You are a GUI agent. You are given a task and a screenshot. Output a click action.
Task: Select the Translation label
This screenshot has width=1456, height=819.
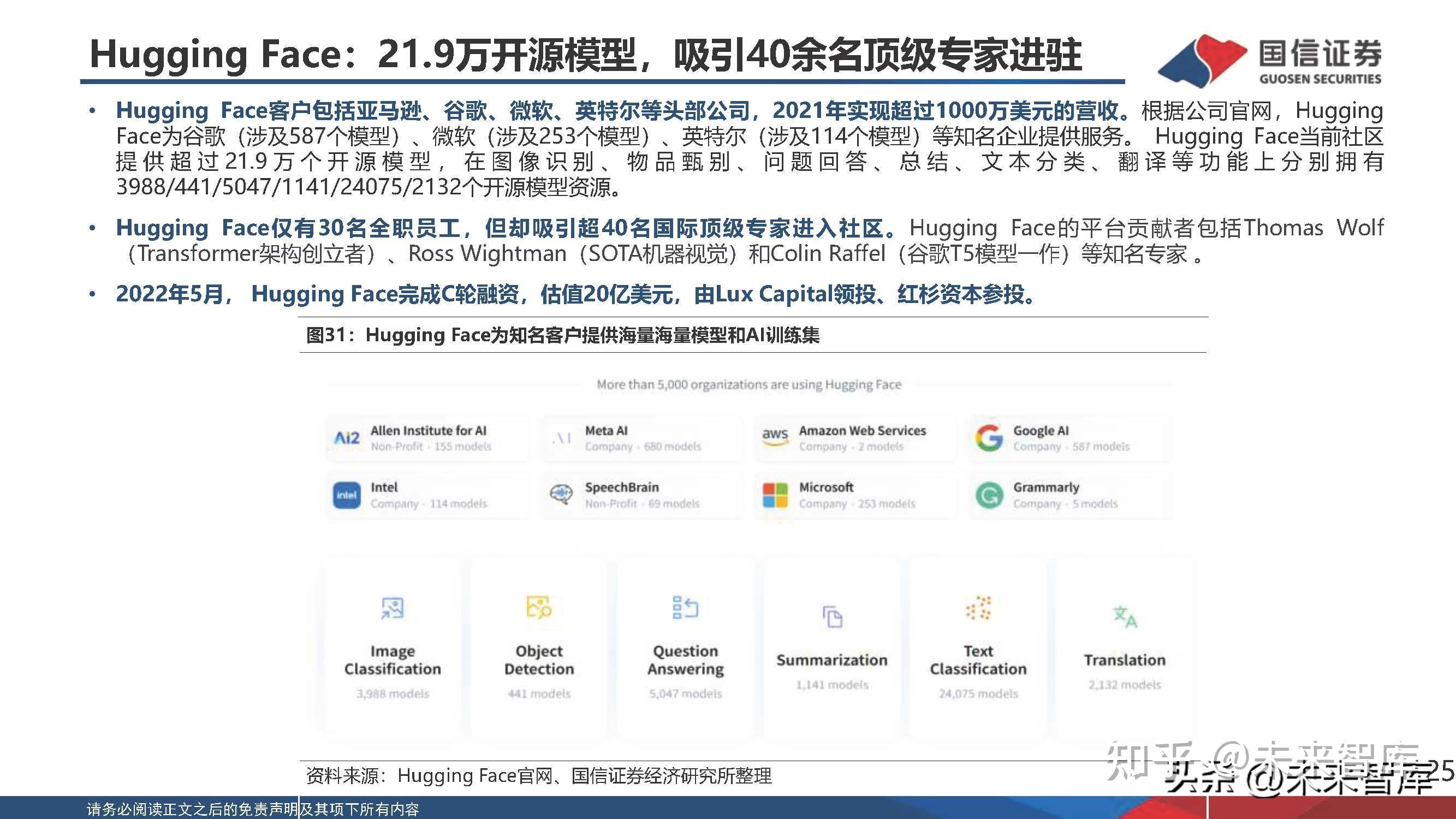click(1125, 660)
